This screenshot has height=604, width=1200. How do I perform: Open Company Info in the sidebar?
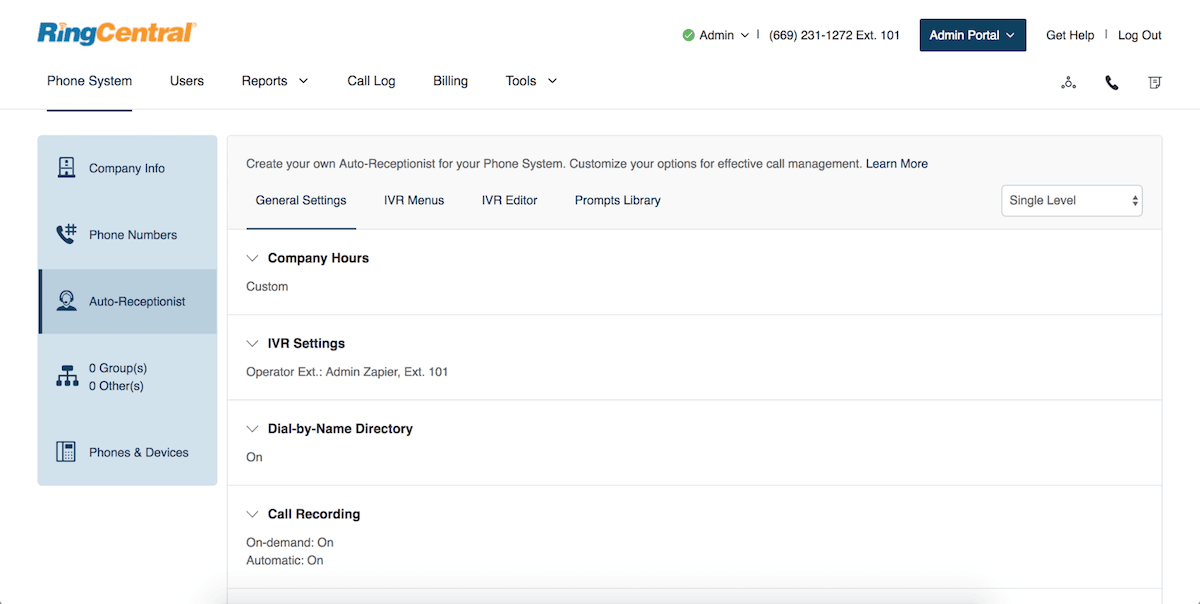tap(127, 168)
